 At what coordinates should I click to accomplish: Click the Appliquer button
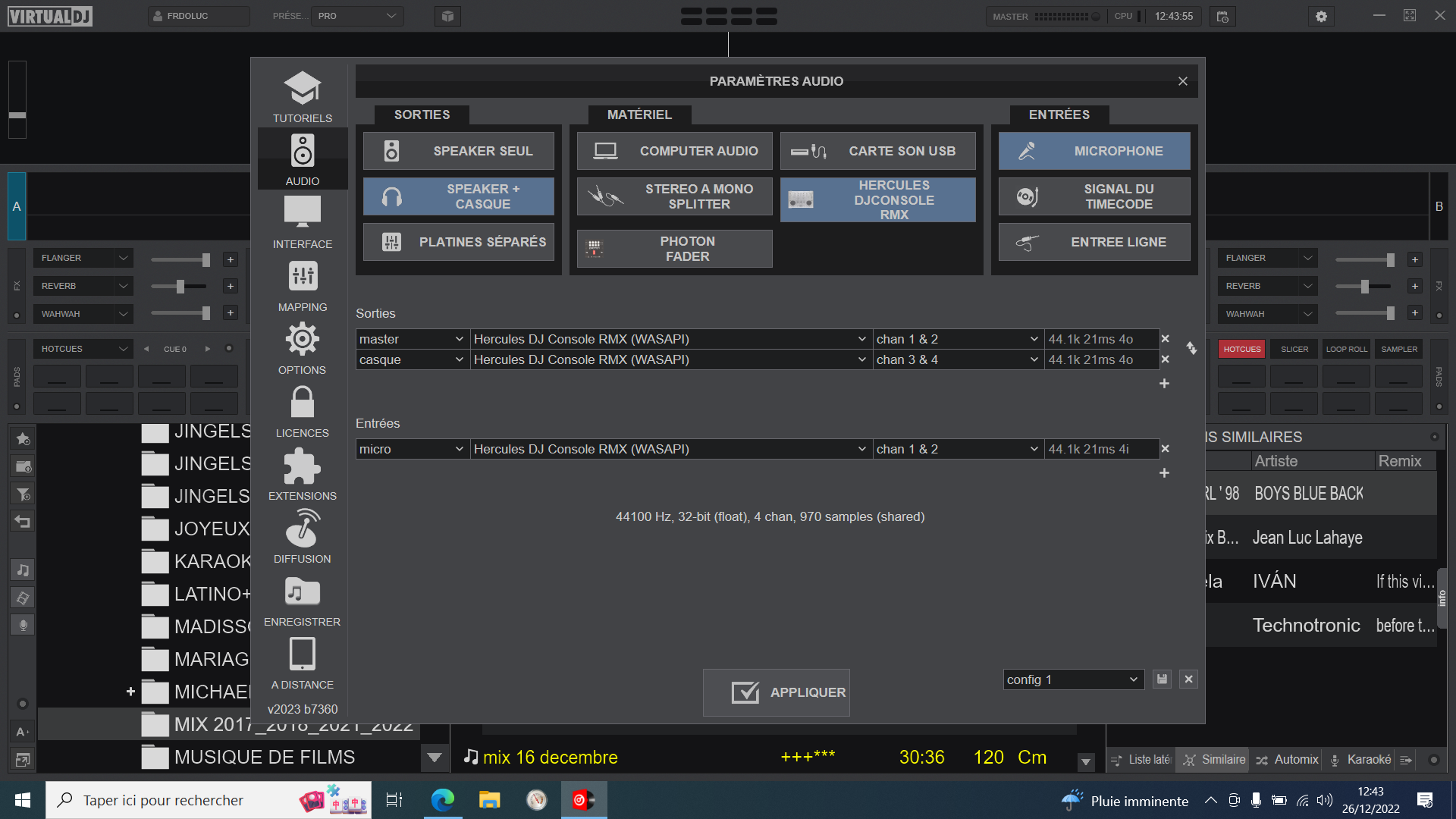777,692
